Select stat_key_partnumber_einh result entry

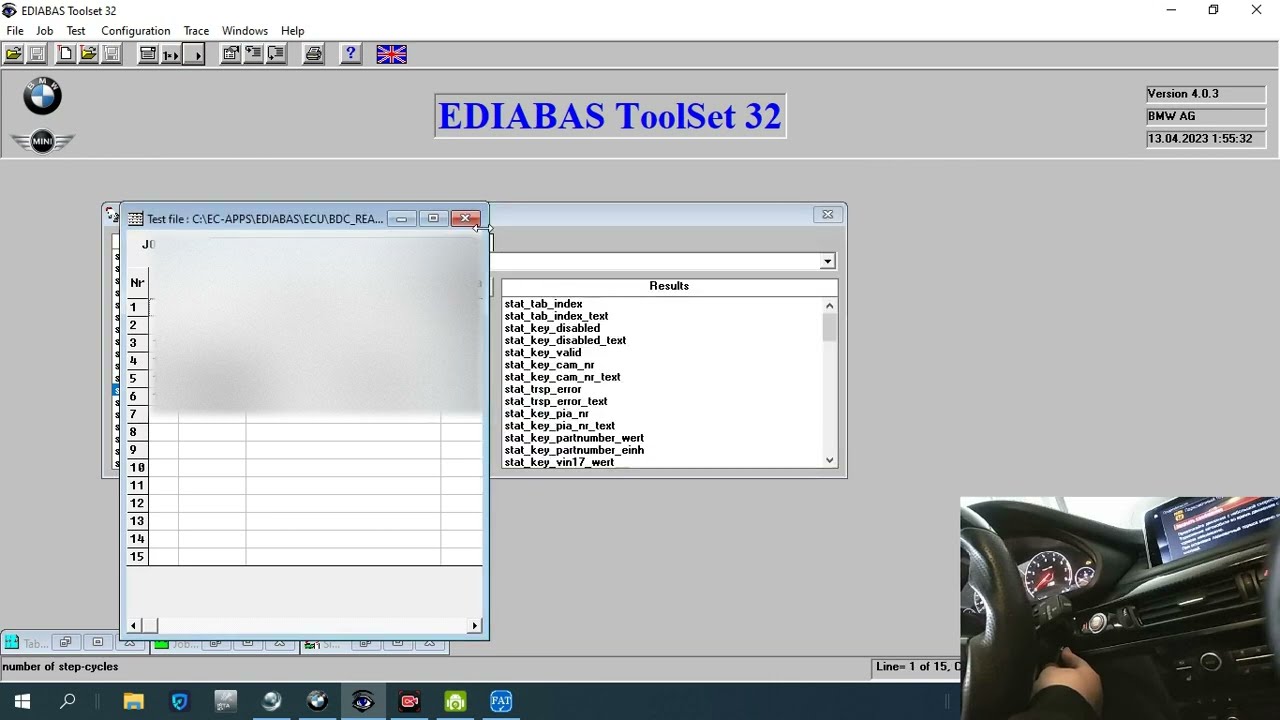click(574, 450)
